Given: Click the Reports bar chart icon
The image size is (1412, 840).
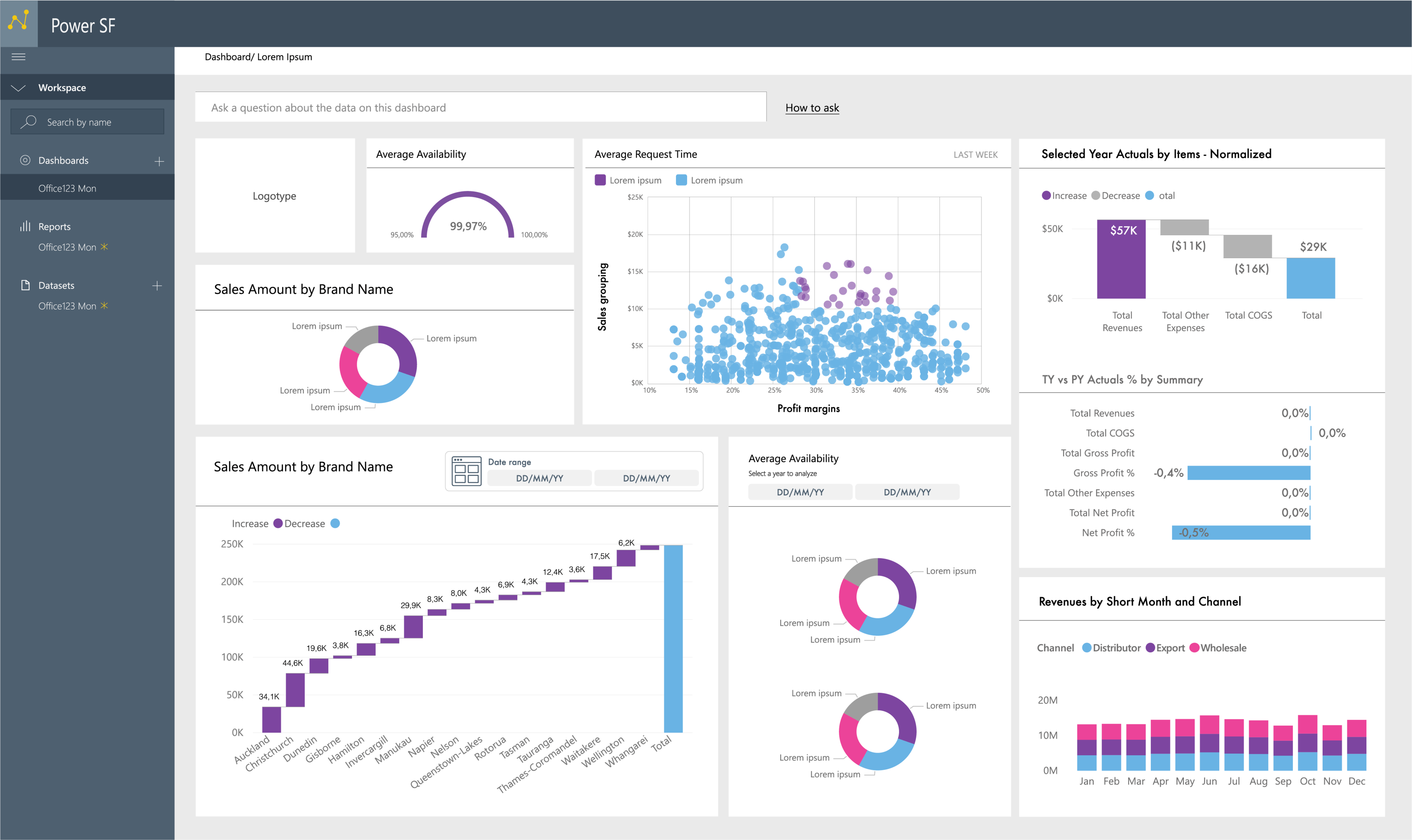Looking at the screenshot, I should pyautogui.click(x=25, y=226).
